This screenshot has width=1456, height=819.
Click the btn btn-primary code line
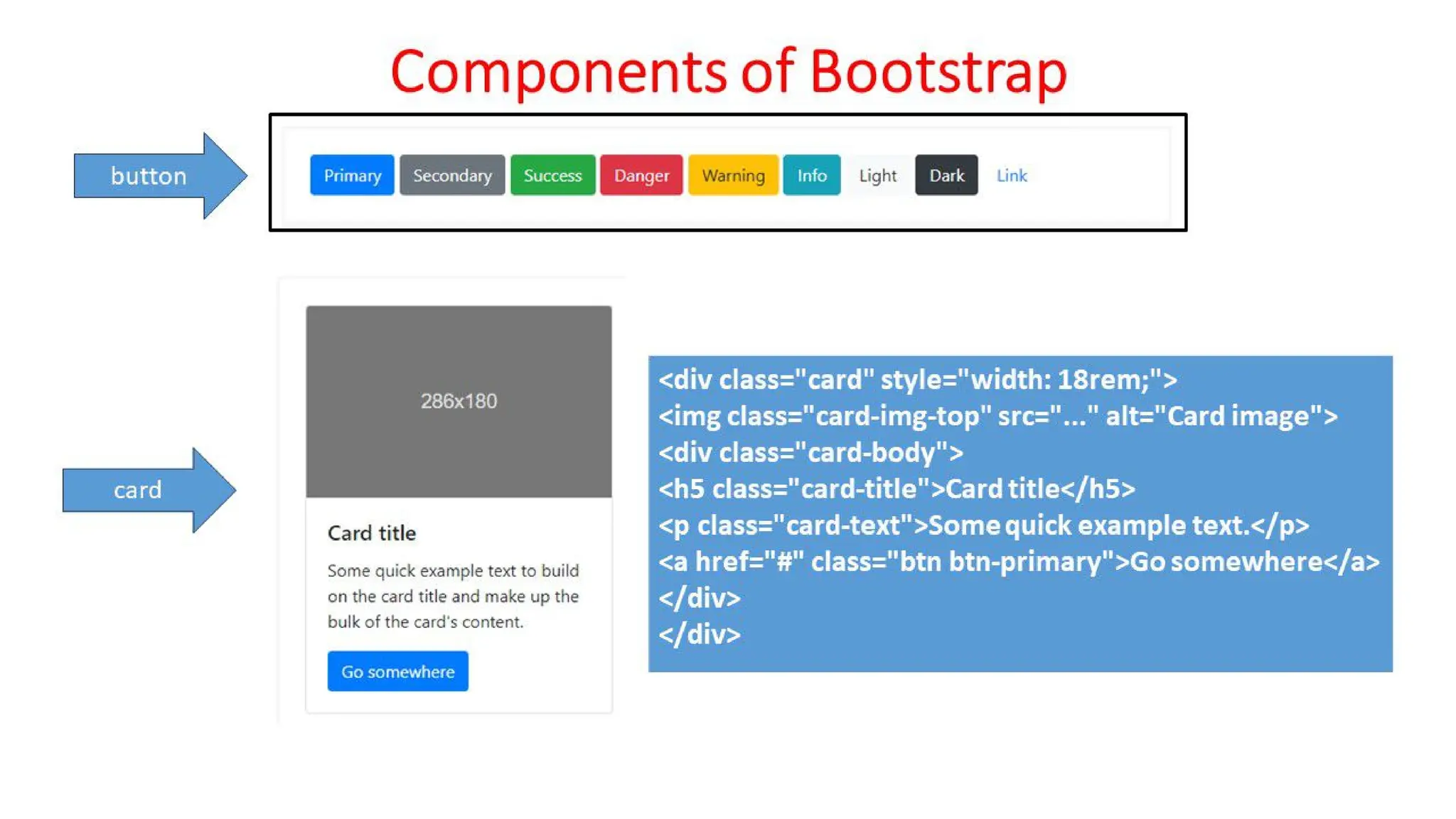coord(1018,562)
